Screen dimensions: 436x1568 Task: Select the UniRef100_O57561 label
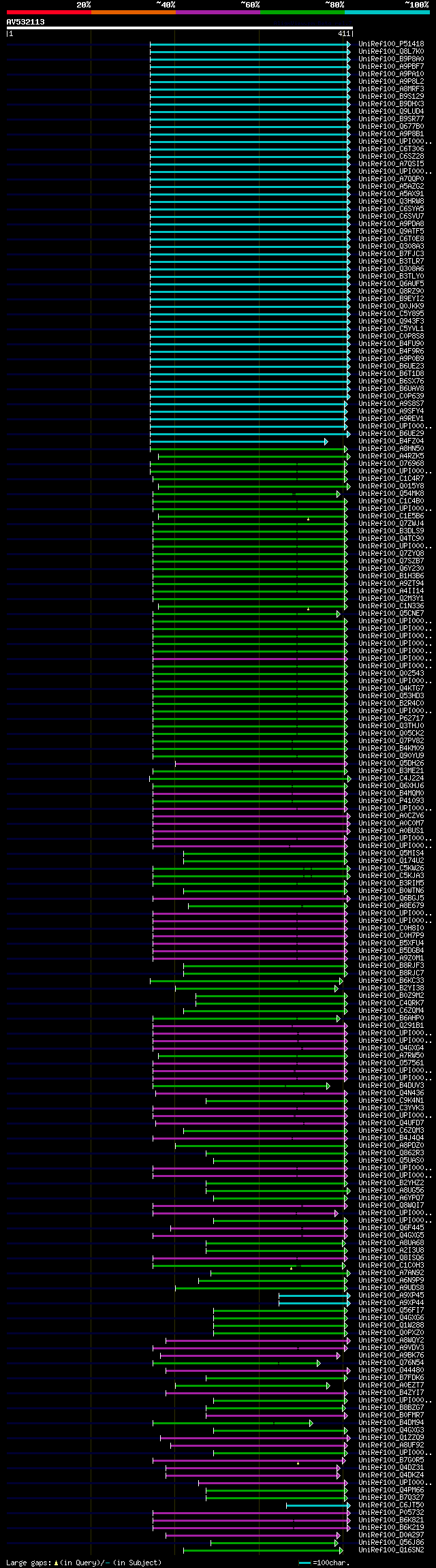[391, 1063]
